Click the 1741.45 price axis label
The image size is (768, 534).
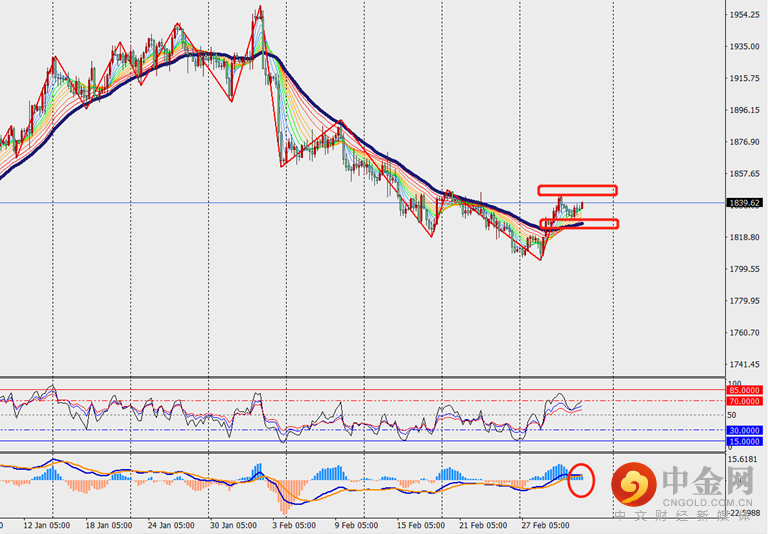click(744, 365)
